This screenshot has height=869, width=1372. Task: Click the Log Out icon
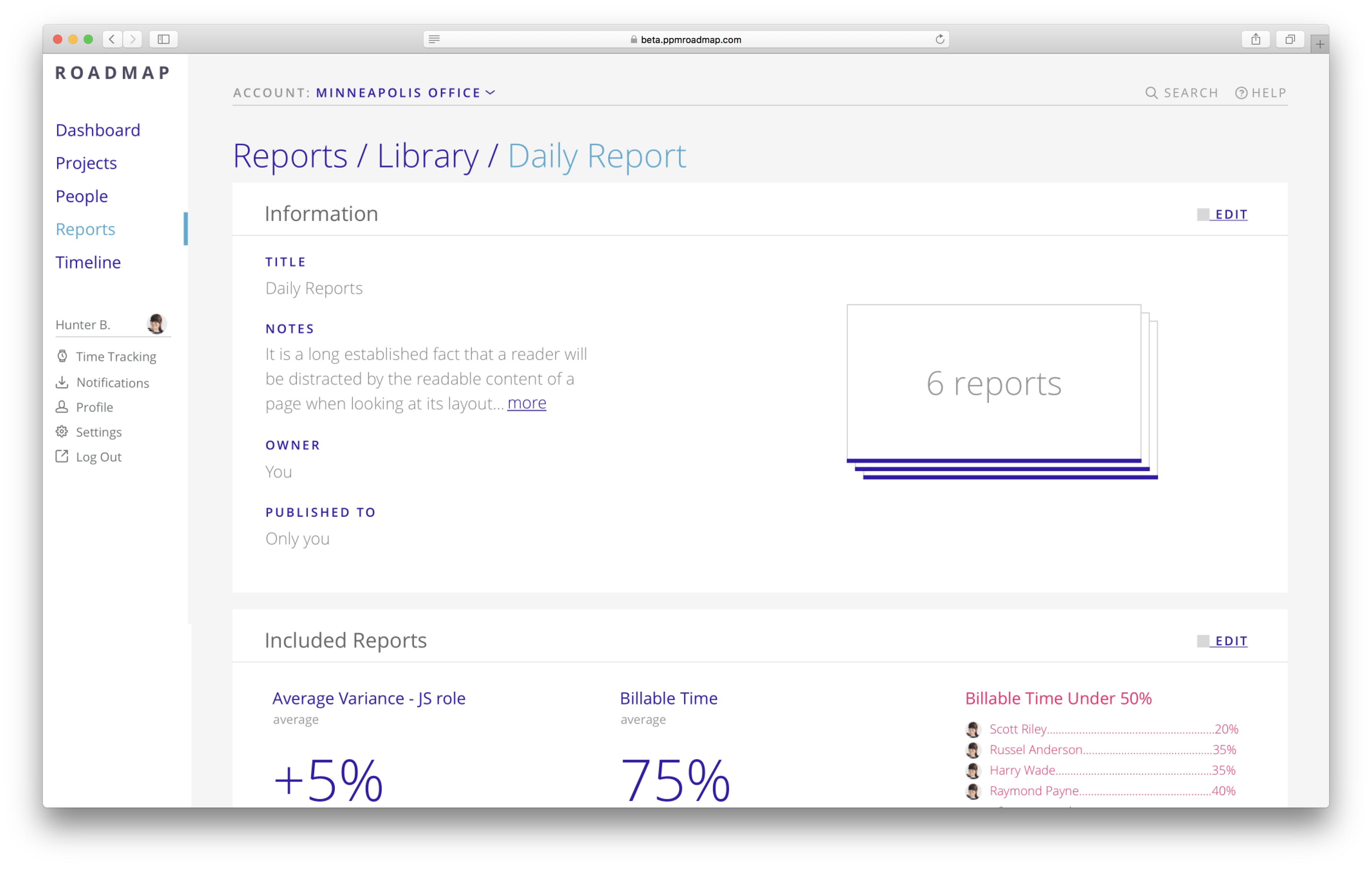coord(62,457)
